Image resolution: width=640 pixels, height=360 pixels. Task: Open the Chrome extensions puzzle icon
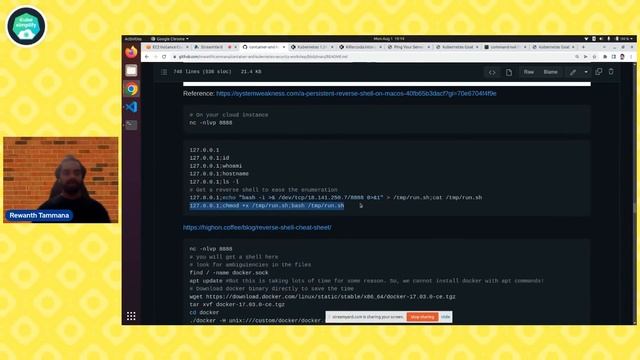tap(605, 57)
